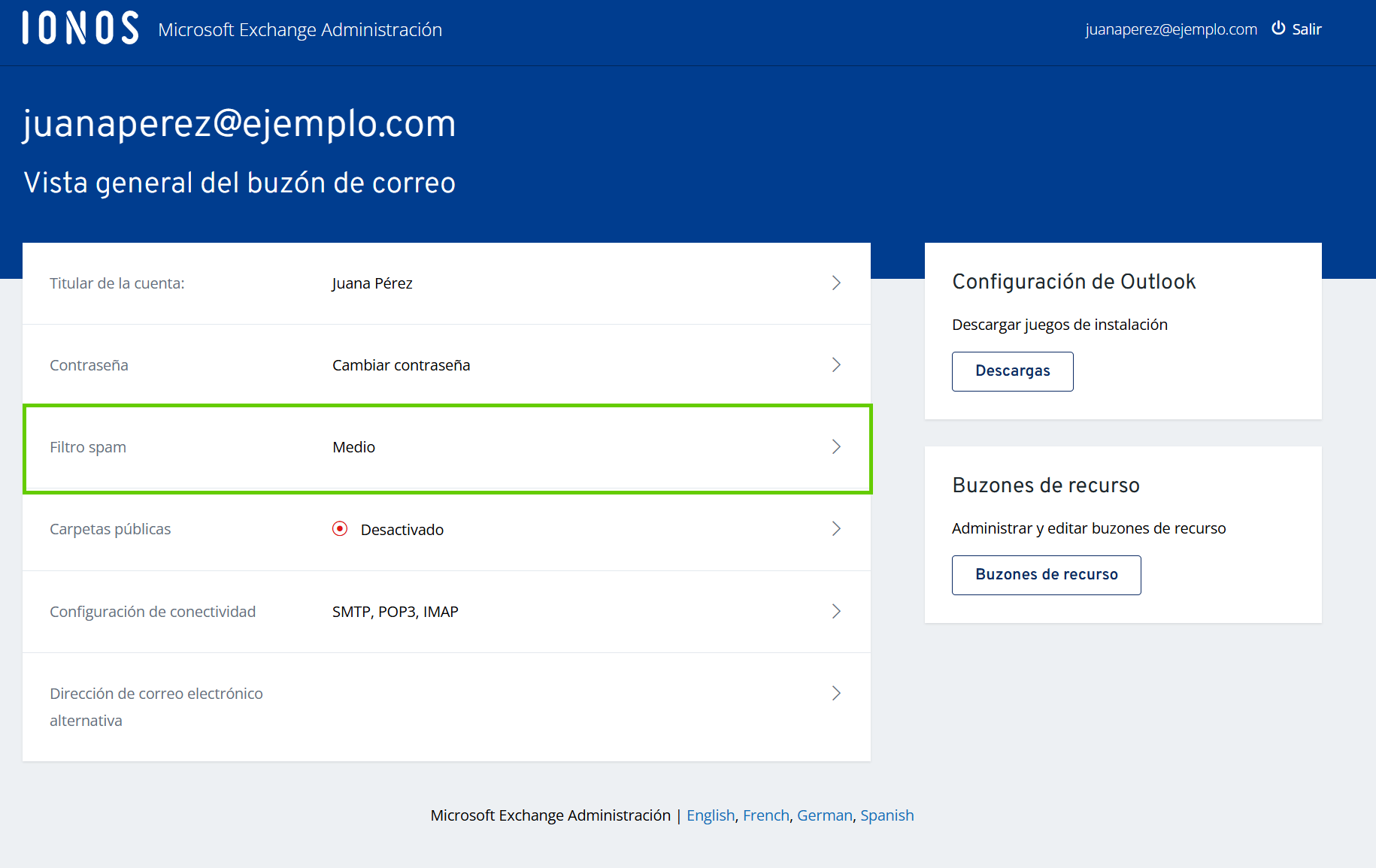The width and height of the screenshot is (1376, 868).
Task: Select the German language link
Action: pyautogui.click(x=824, y=815)
